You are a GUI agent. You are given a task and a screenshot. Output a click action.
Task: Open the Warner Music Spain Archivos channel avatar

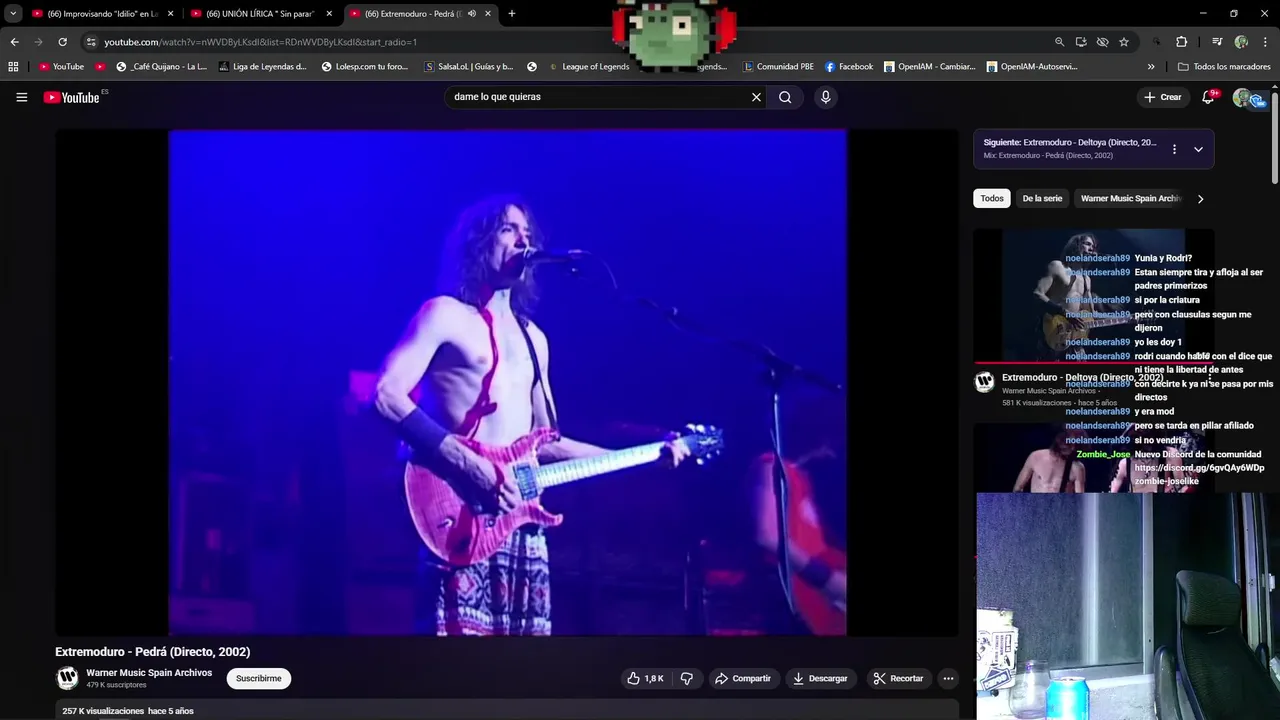(67, 678)
